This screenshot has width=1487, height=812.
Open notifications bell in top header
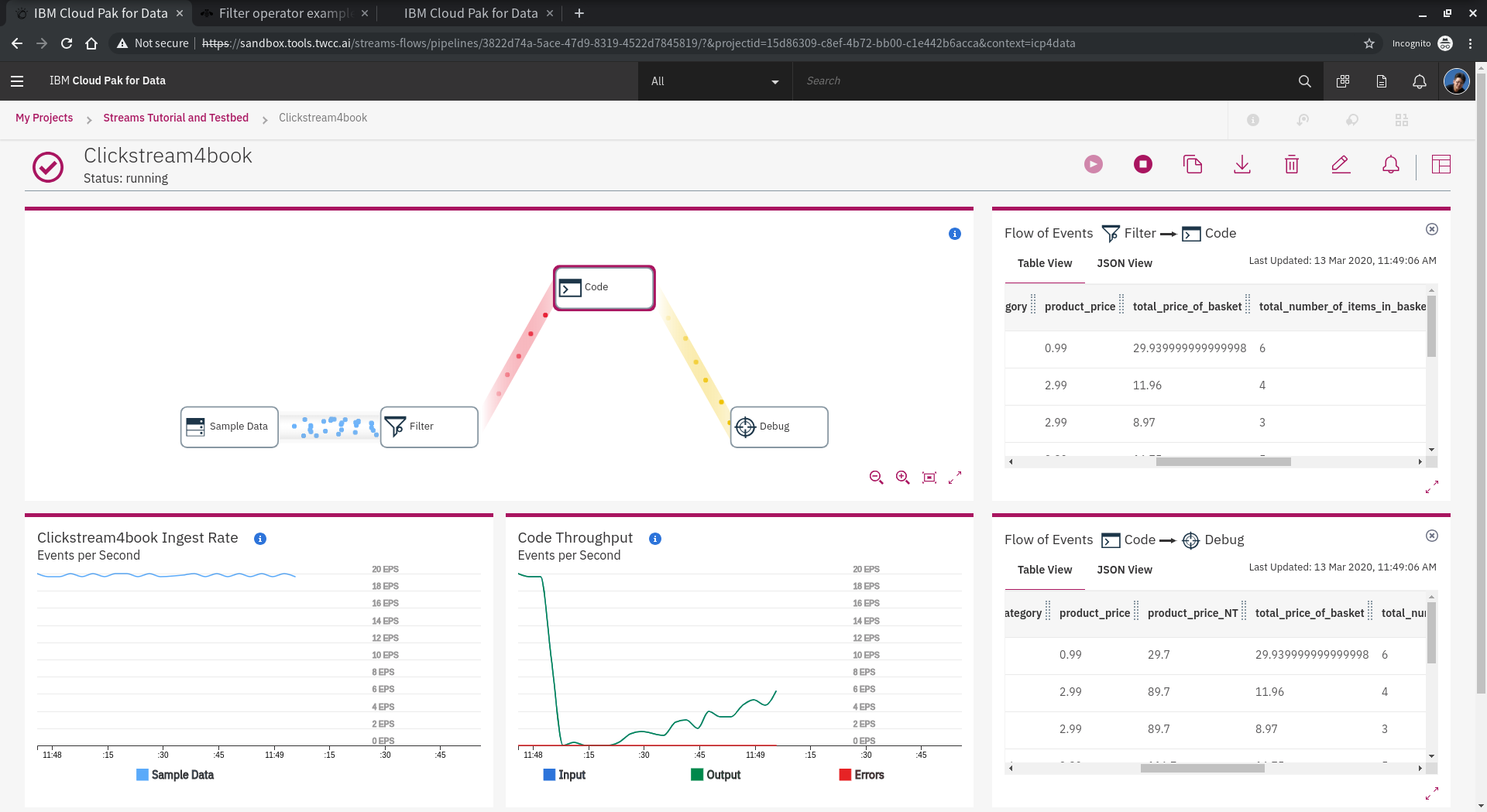[x=1420, y=81]
